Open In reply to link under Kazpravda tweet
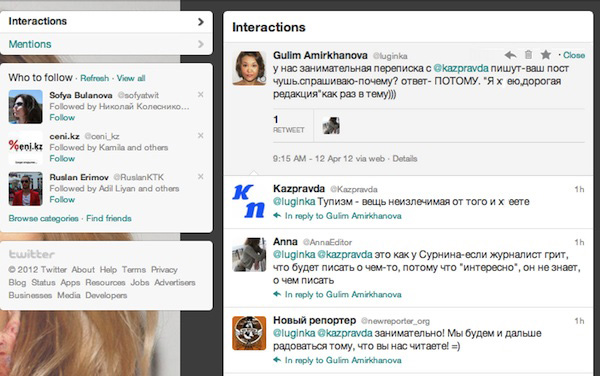Viewport: 600px width, 376px height. click(343, 216)
